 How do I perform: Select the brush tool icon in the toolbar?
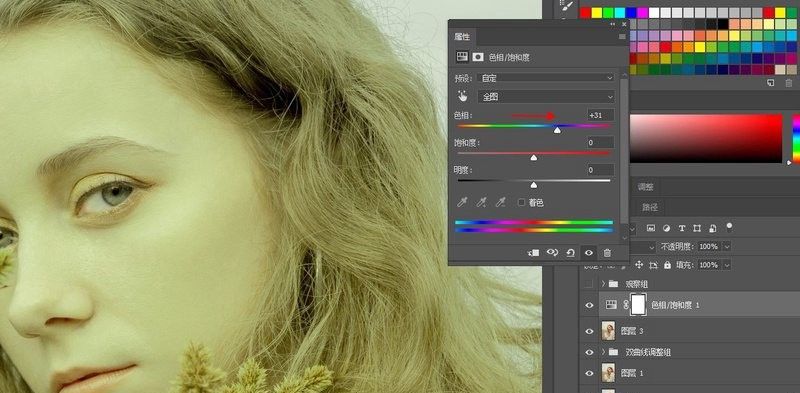(566, 5)
